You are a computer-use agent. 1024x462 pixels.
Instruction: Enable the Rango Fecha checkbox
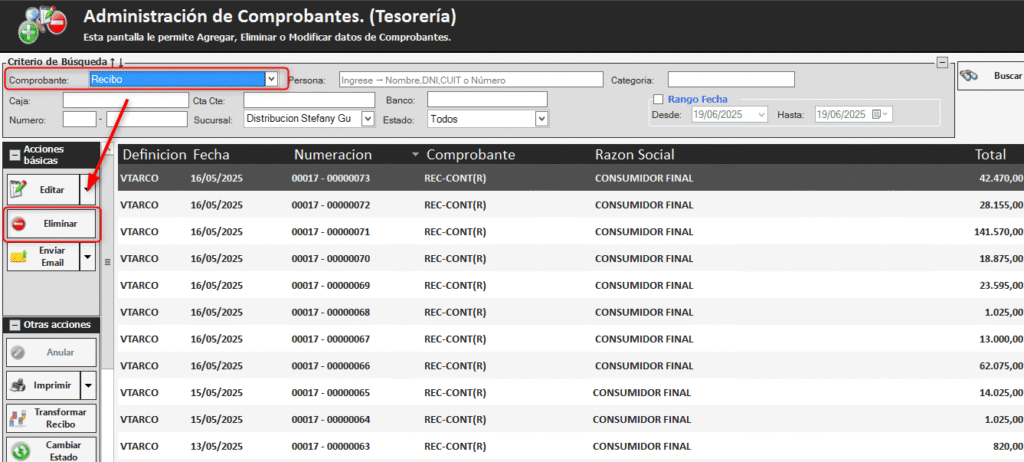[x=657, y=99]
